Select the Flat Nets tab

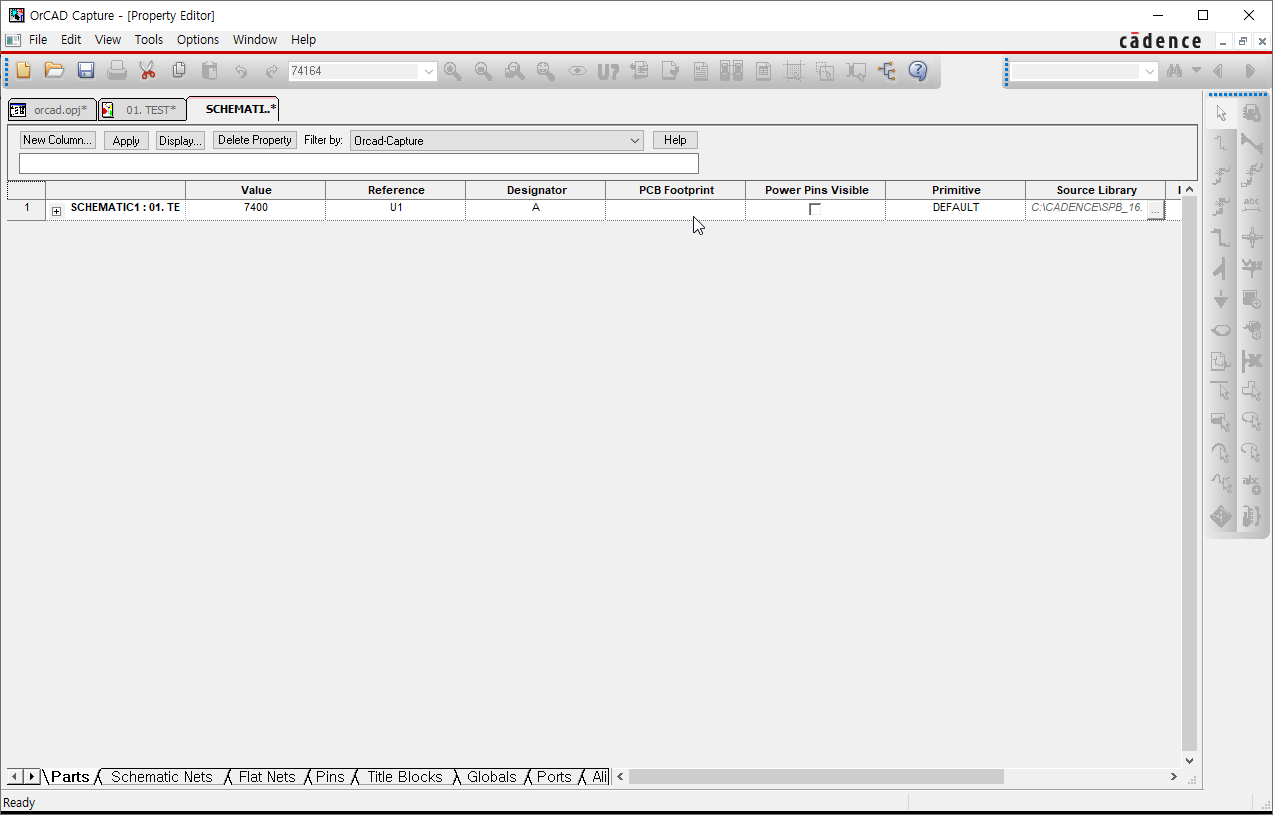click(x=267, y=777)
